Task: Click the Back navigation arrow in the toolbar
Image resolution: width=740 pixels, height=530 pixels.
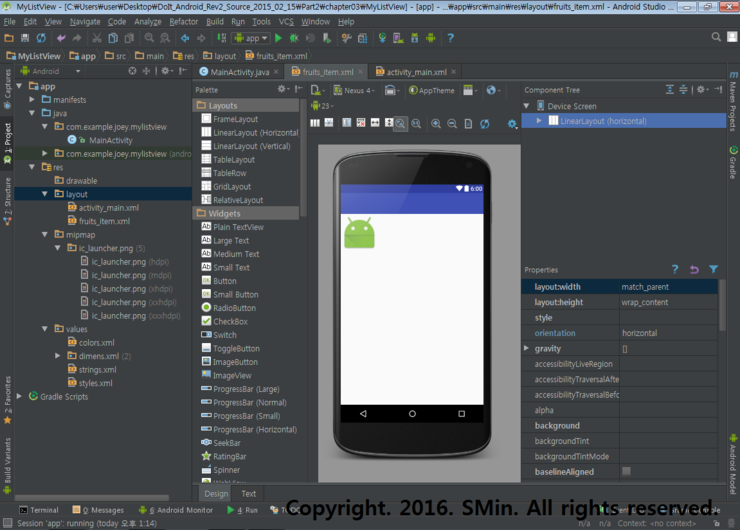Action: click(x=185, y=38)
